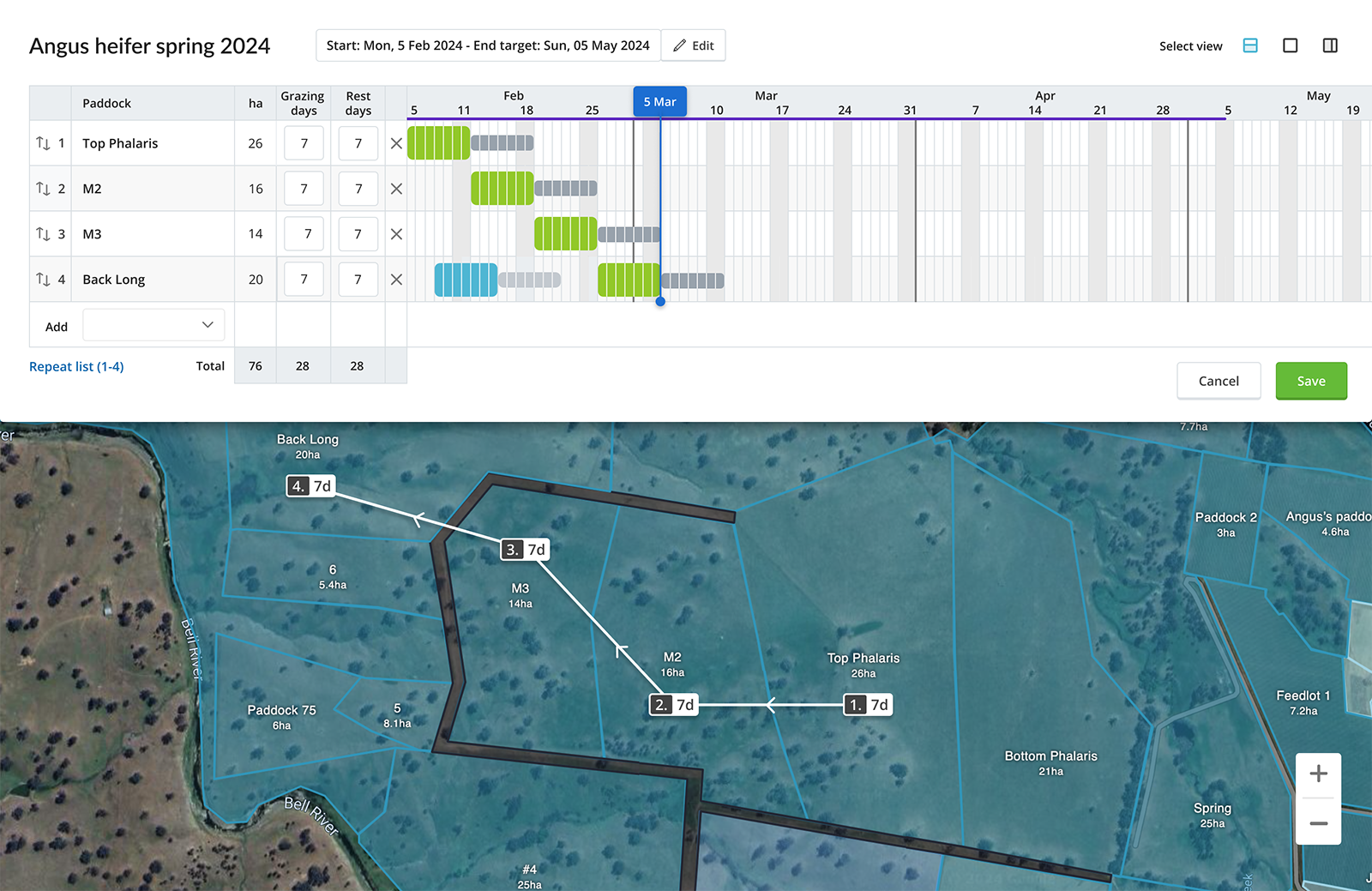Click Back Long name in table
The width and height of the screenshot is (1372, 891).
click(x=114, y=280)
